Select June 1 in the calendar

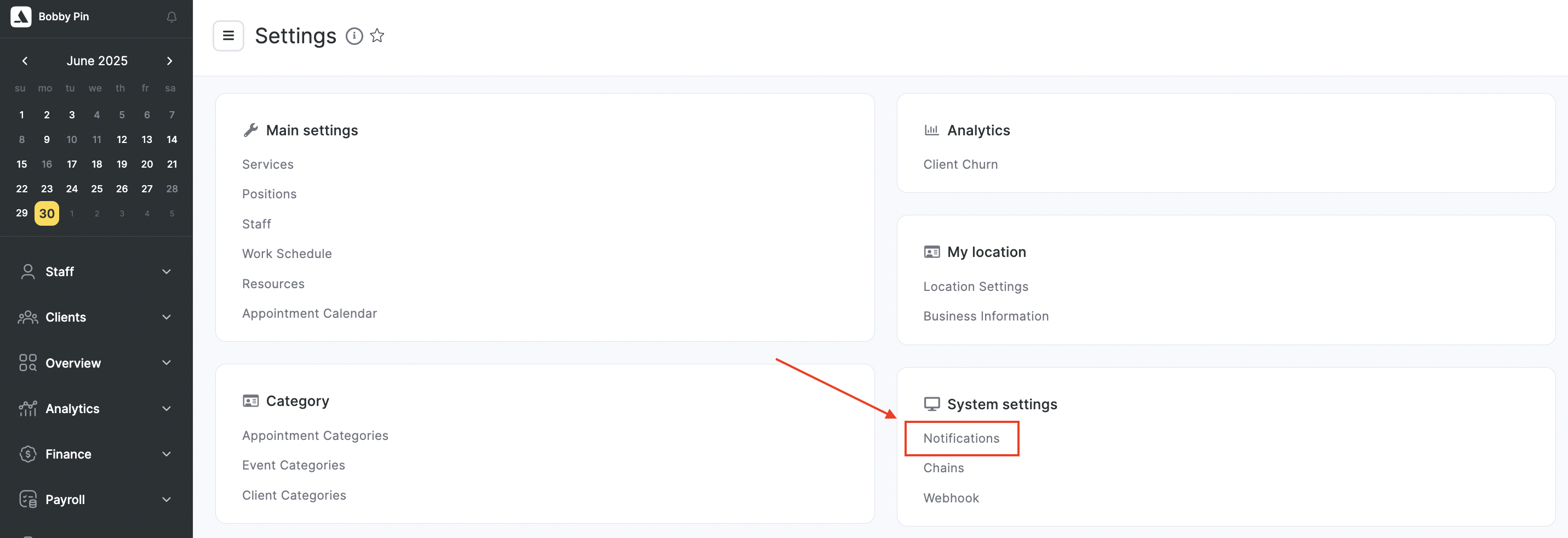coord(22,115)
